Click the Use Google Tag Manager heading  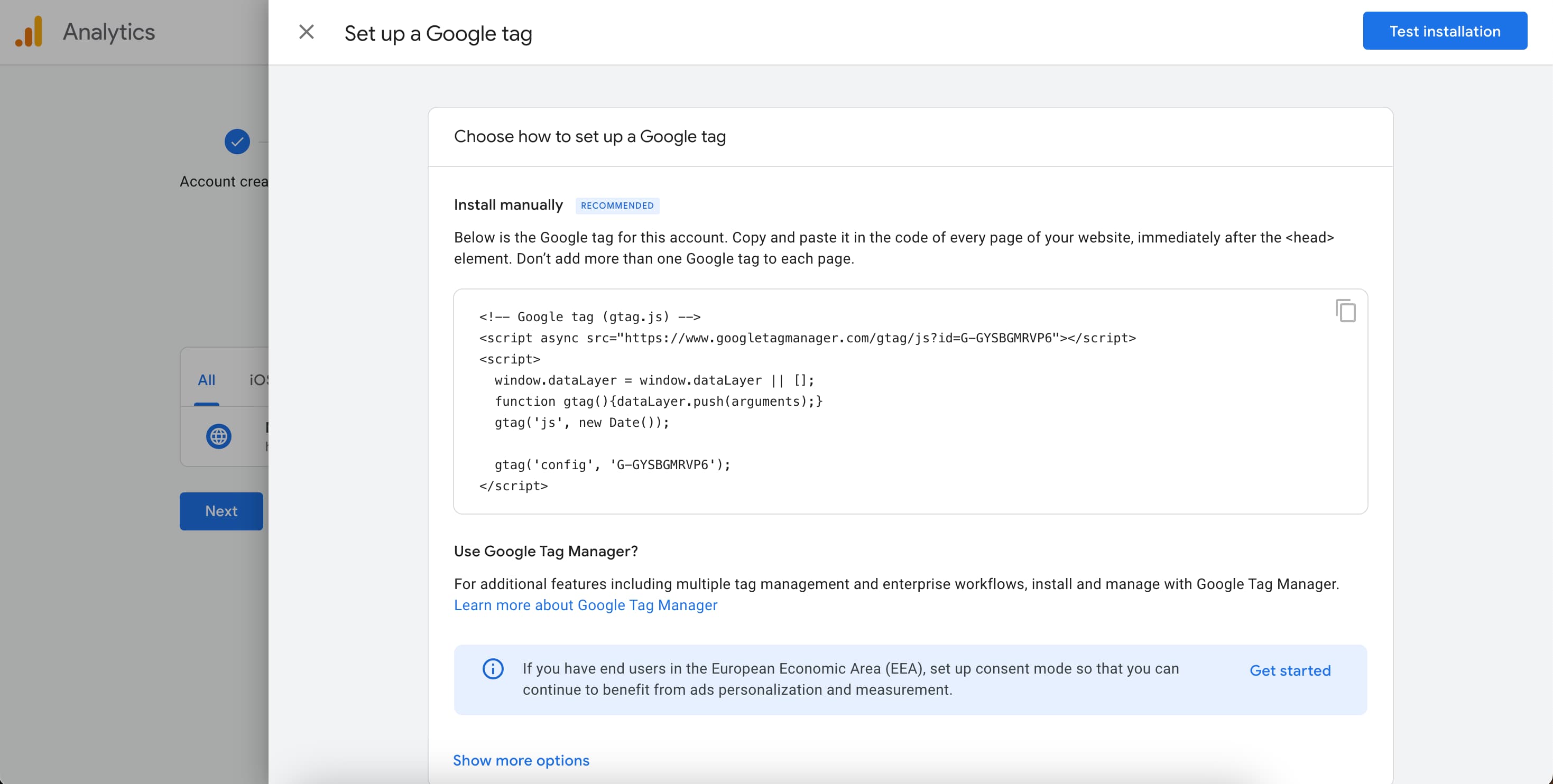point(545,551)
